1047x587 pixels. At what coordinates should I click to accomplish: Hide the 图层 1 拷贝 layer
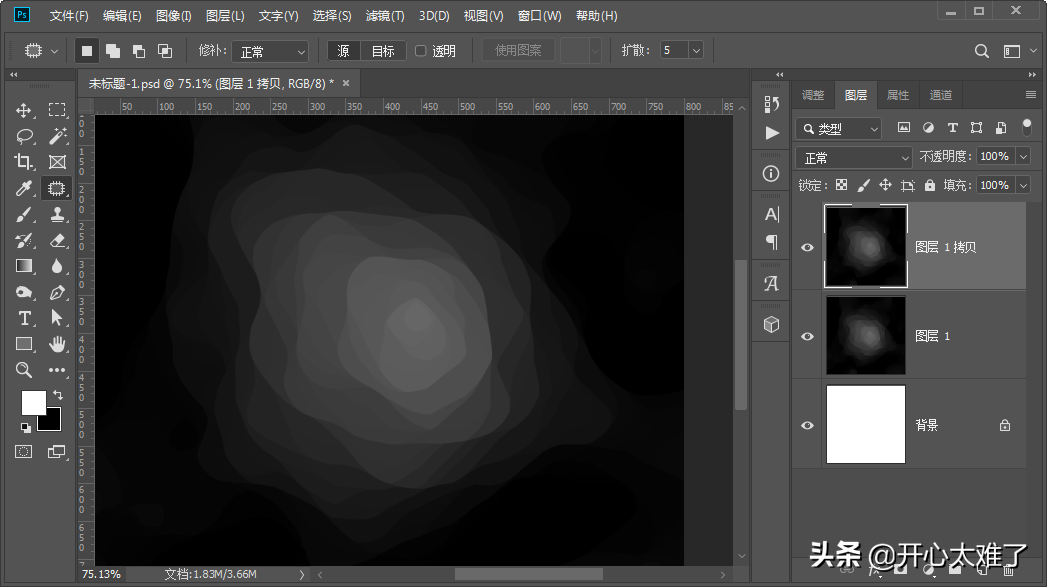808,247
